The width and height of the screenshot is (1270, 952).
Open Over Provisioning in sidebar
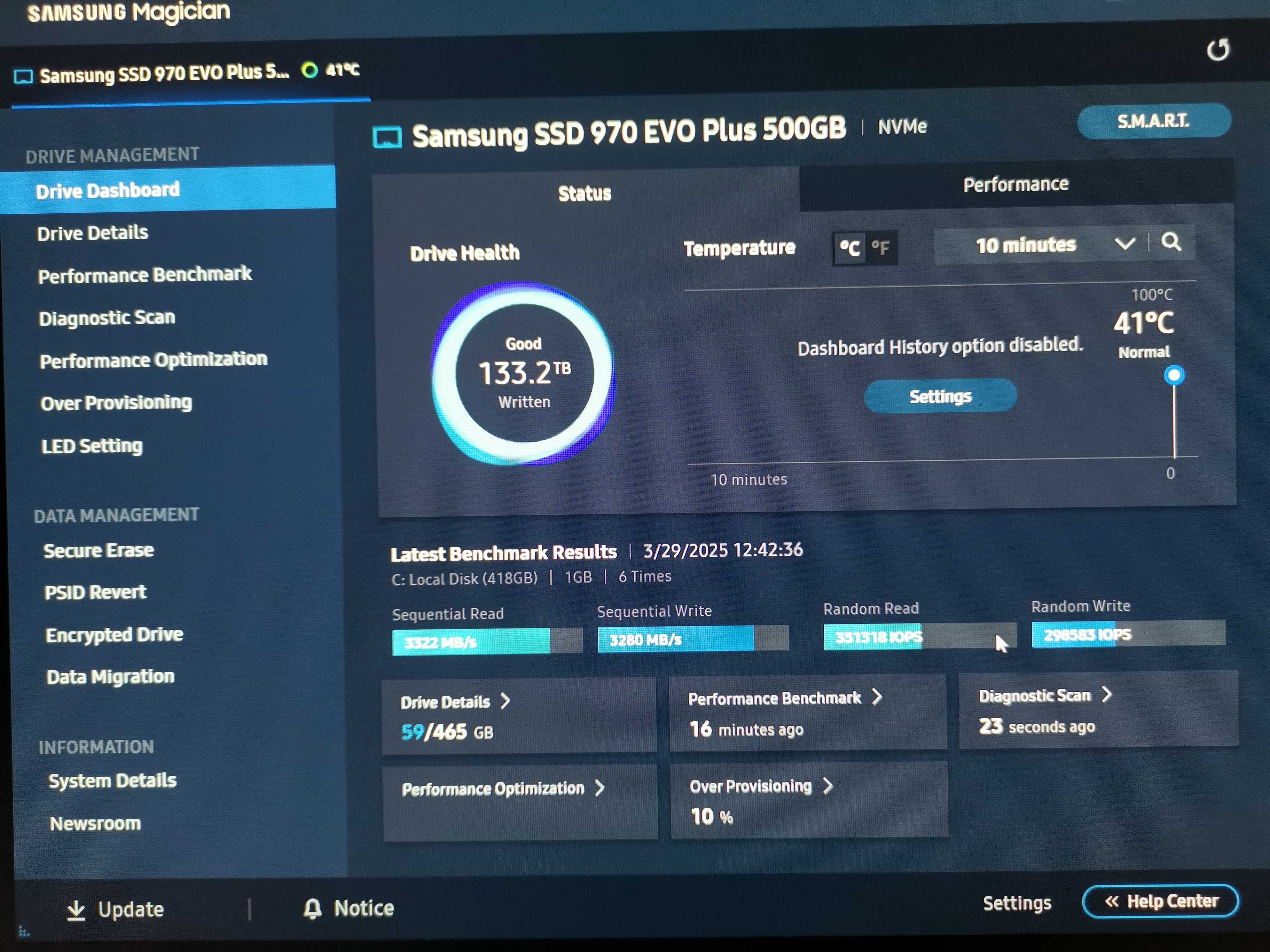tap(117, 403)
